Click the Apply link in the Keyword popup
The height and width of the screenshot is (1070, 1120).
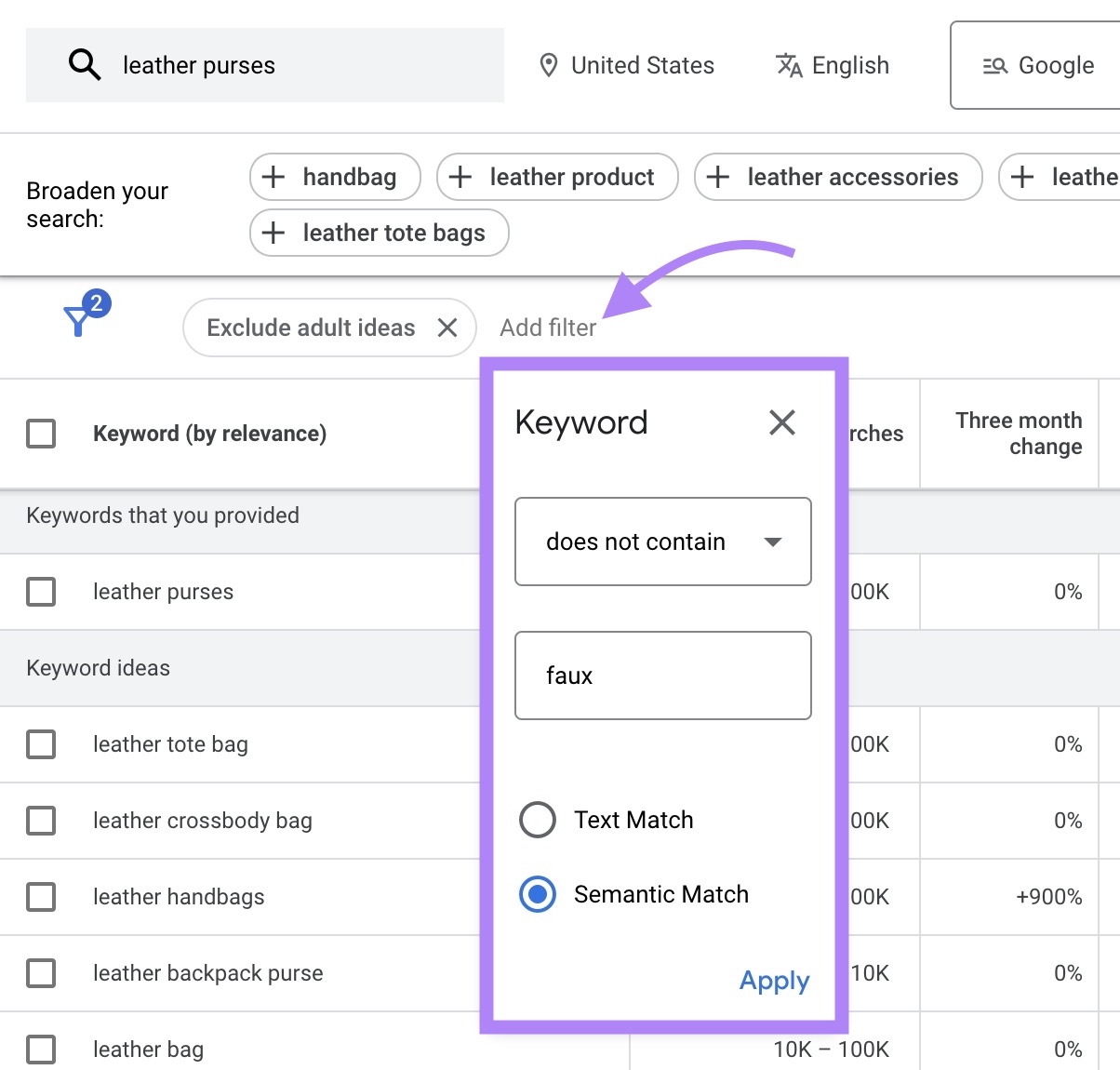[x=774, y=981]
